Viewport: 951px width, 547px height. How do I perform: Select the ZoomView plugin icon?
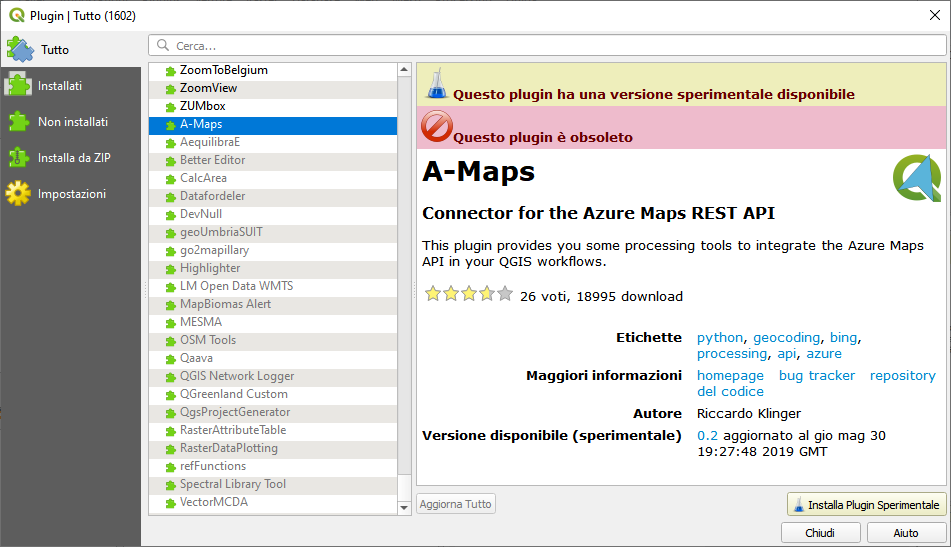[x=171, y=89]
